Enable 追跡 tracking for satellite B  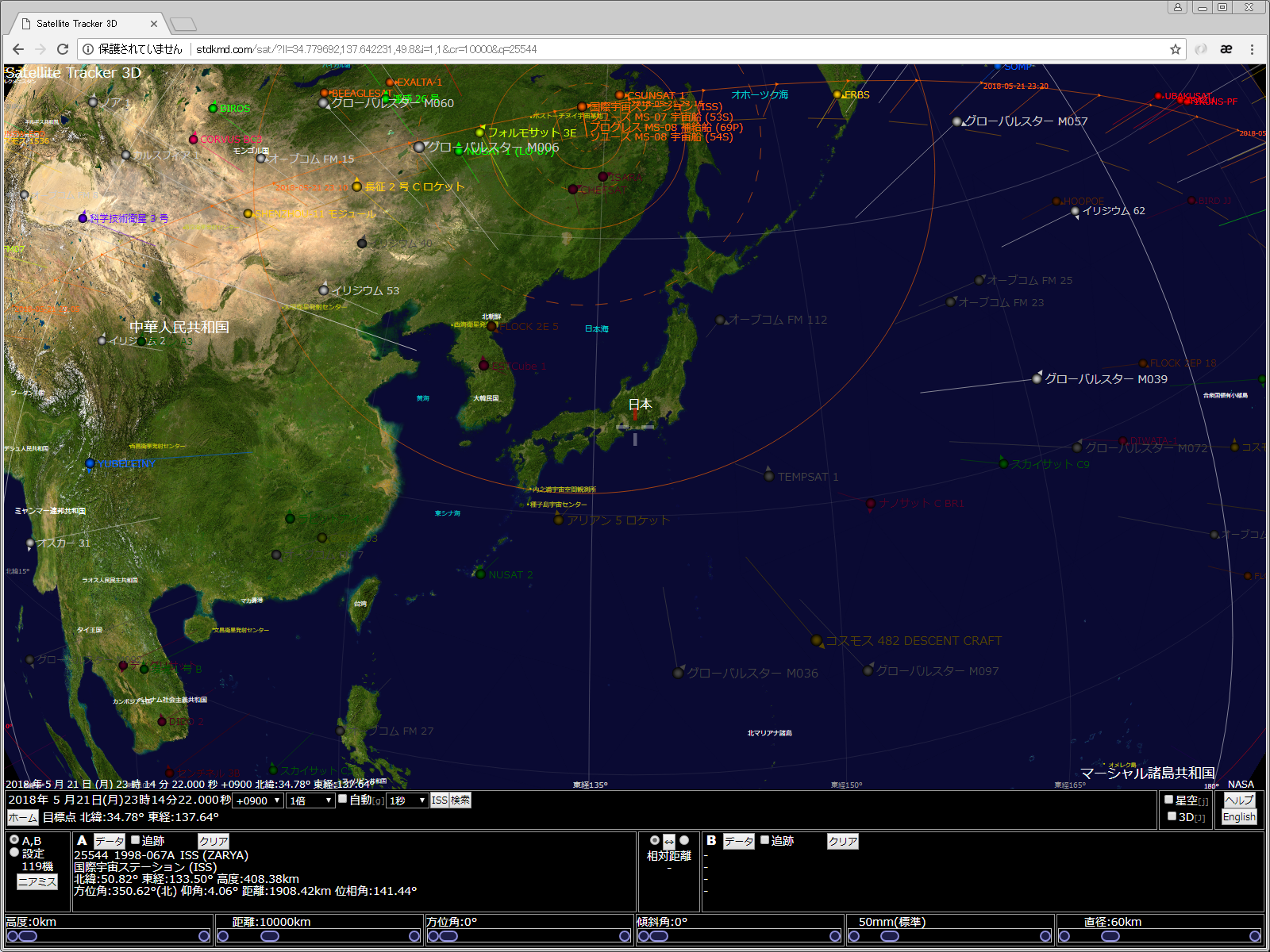pos(764,839)
